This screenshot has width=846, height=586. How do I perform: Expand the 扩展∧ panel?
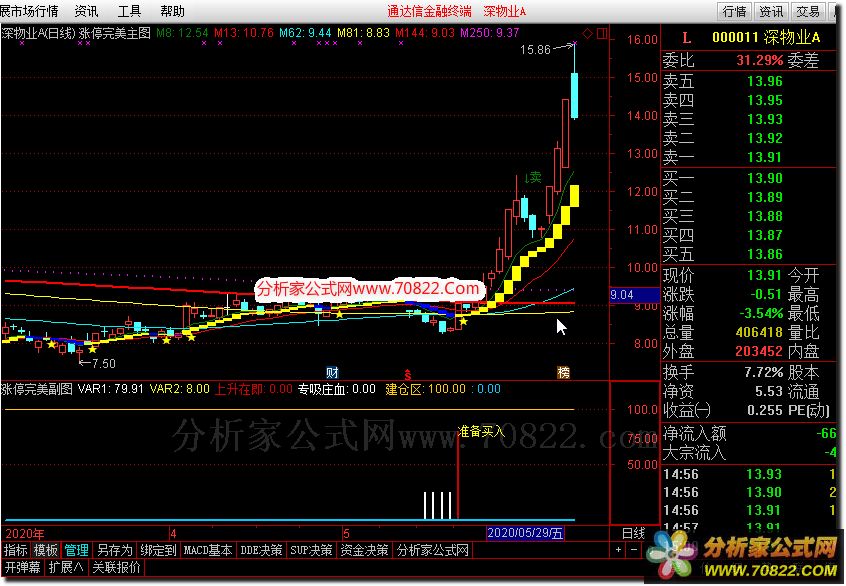pos(66,567)
